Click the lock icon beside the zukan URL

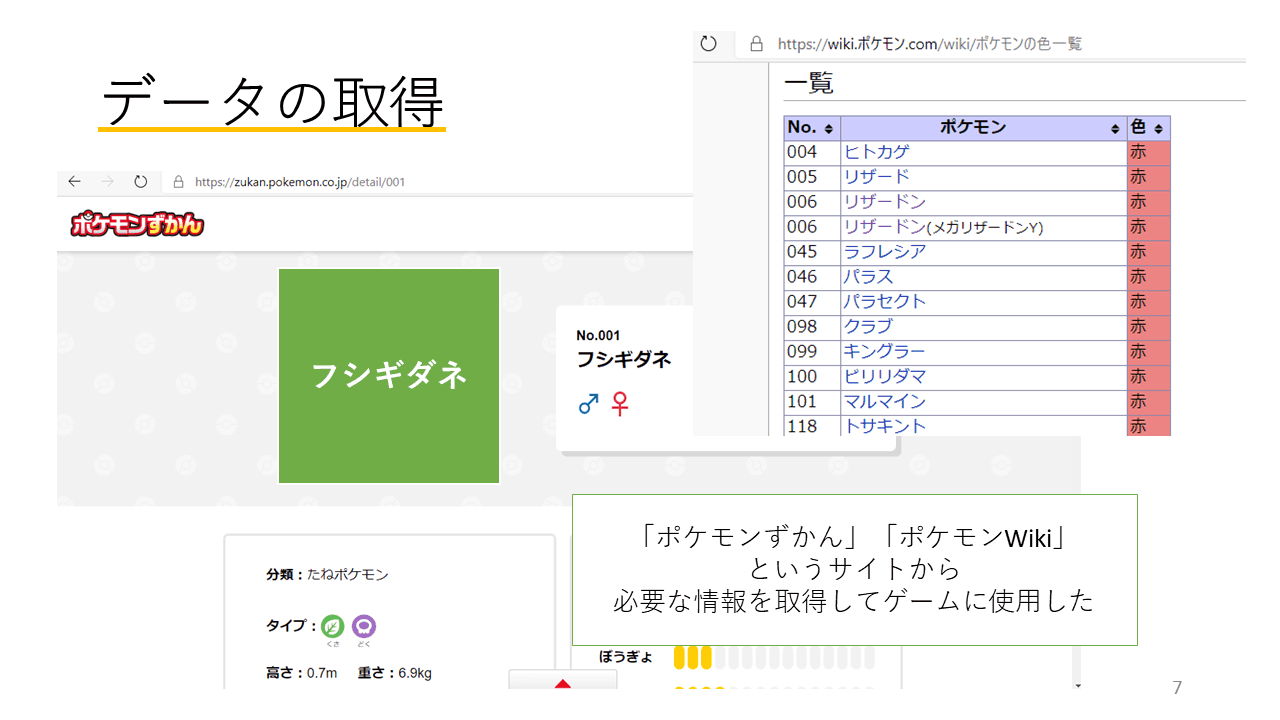click(x=179, y=182)
